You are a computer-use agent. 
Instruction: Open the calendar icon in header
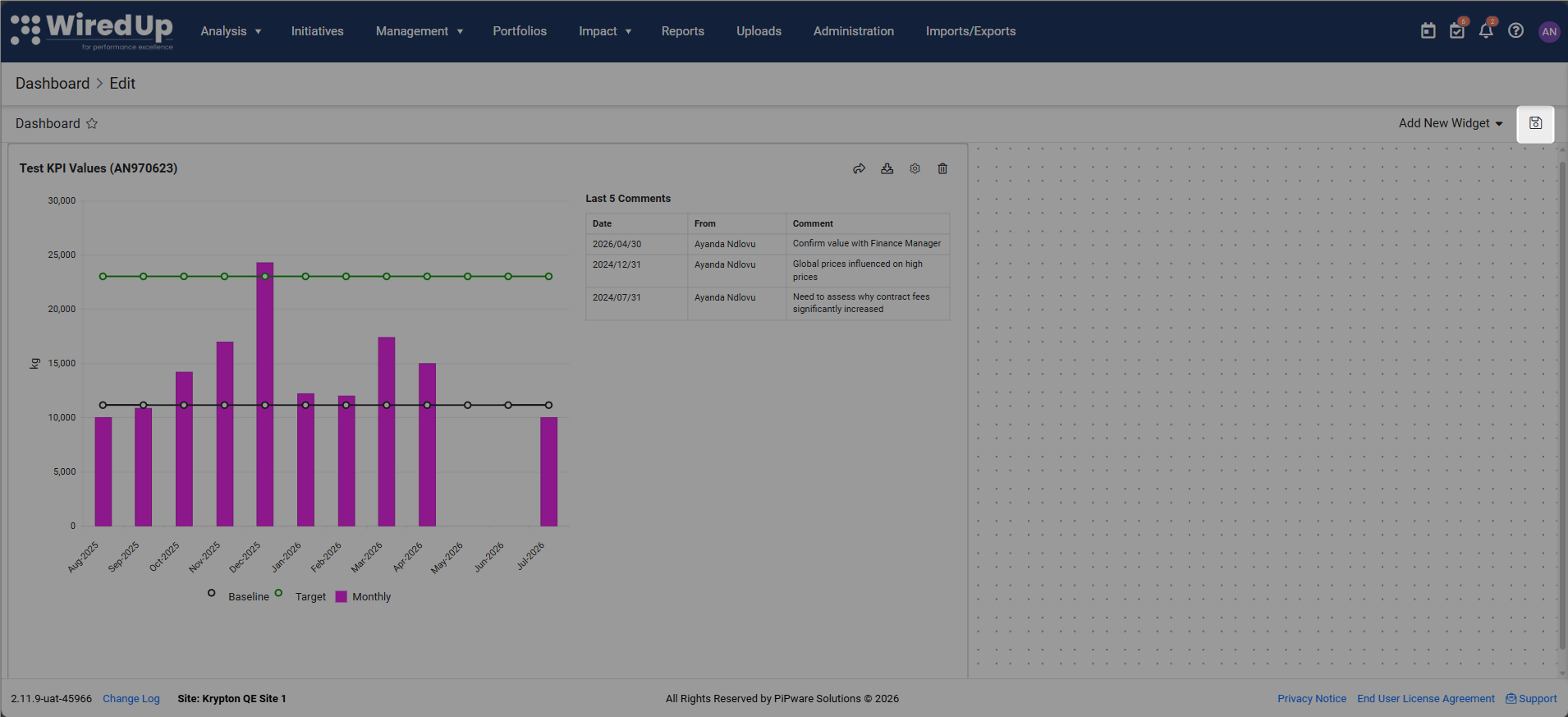pos(1428,31)
